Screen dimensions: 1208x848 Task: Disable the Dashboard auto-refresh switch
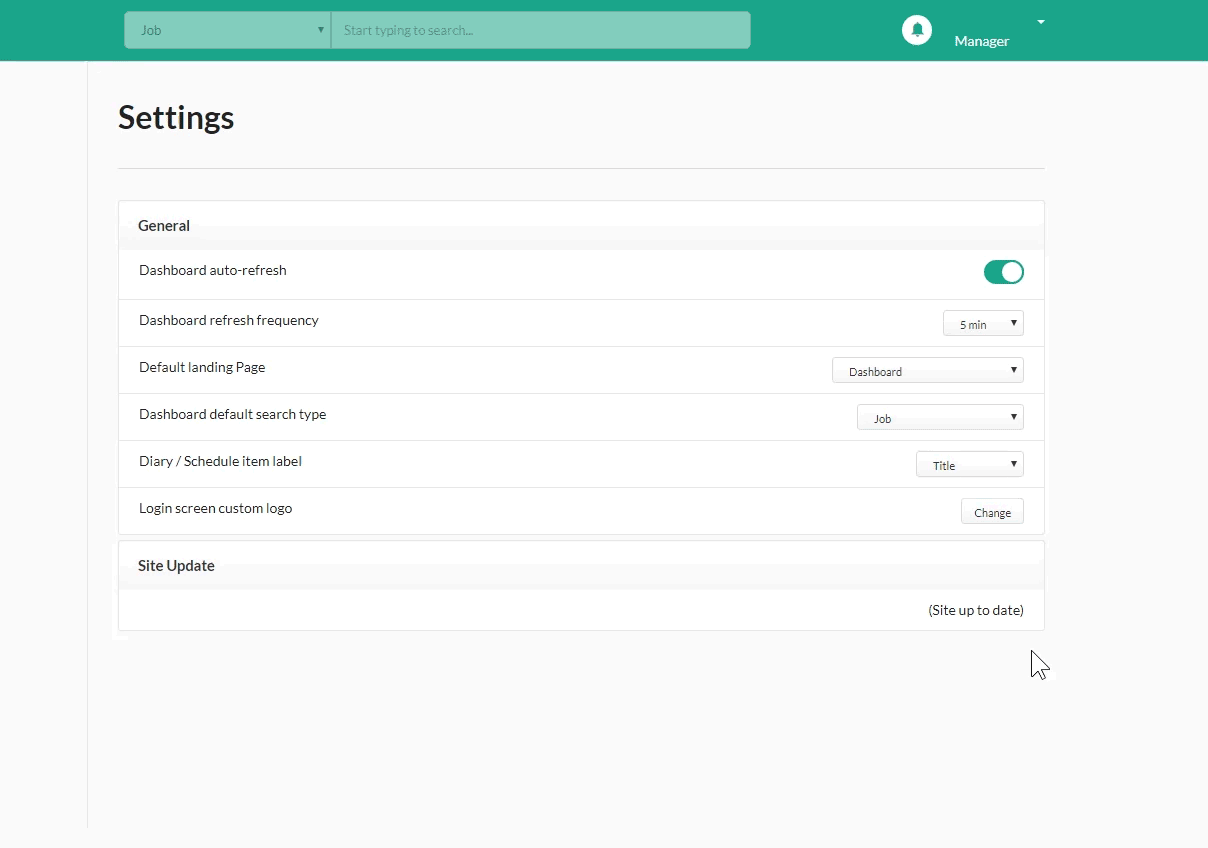coord(1003,271)
